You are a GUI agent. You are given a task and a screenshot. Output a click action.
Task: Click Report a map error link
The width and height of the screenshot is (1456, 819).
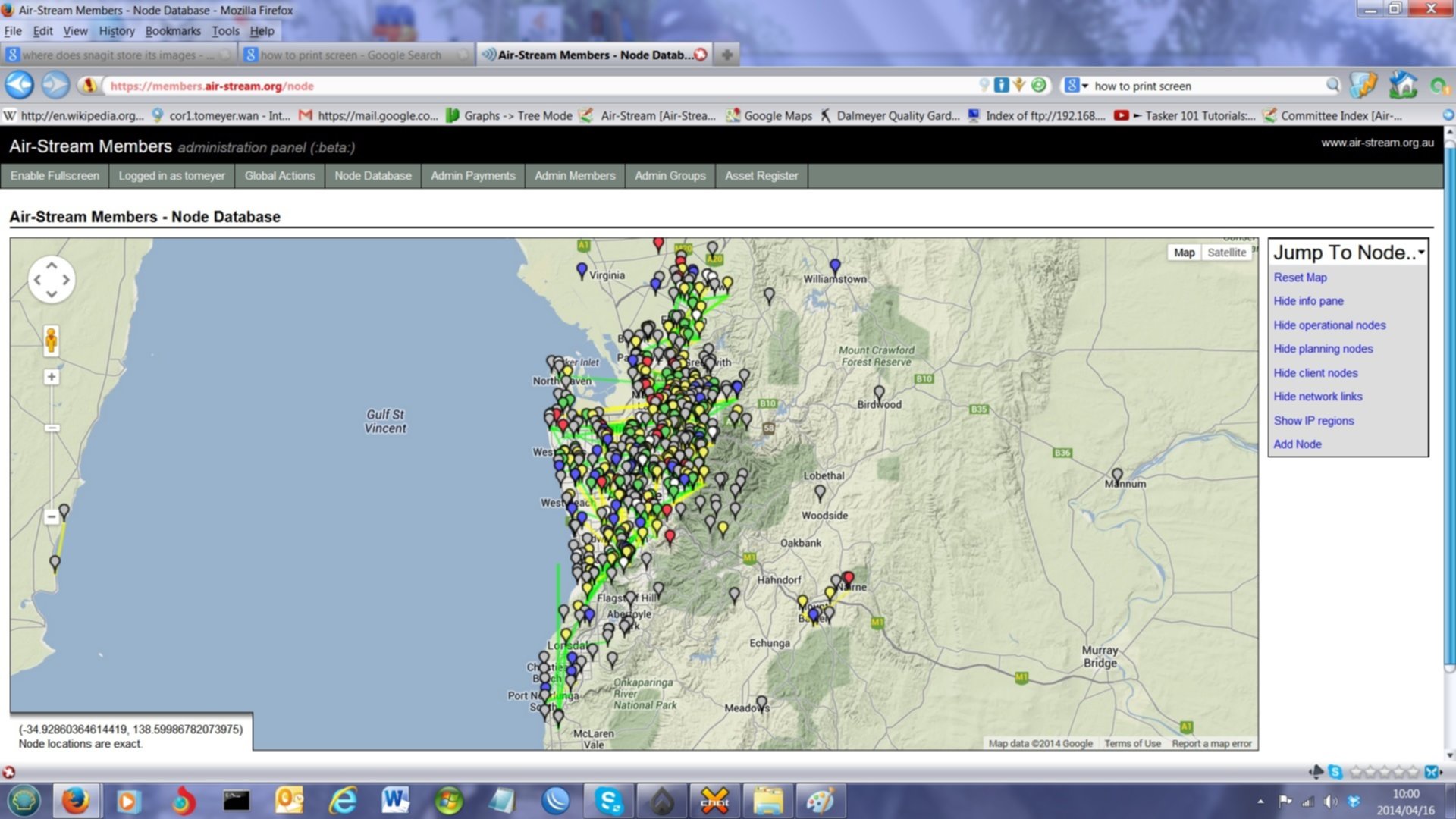coord(1212,744)
